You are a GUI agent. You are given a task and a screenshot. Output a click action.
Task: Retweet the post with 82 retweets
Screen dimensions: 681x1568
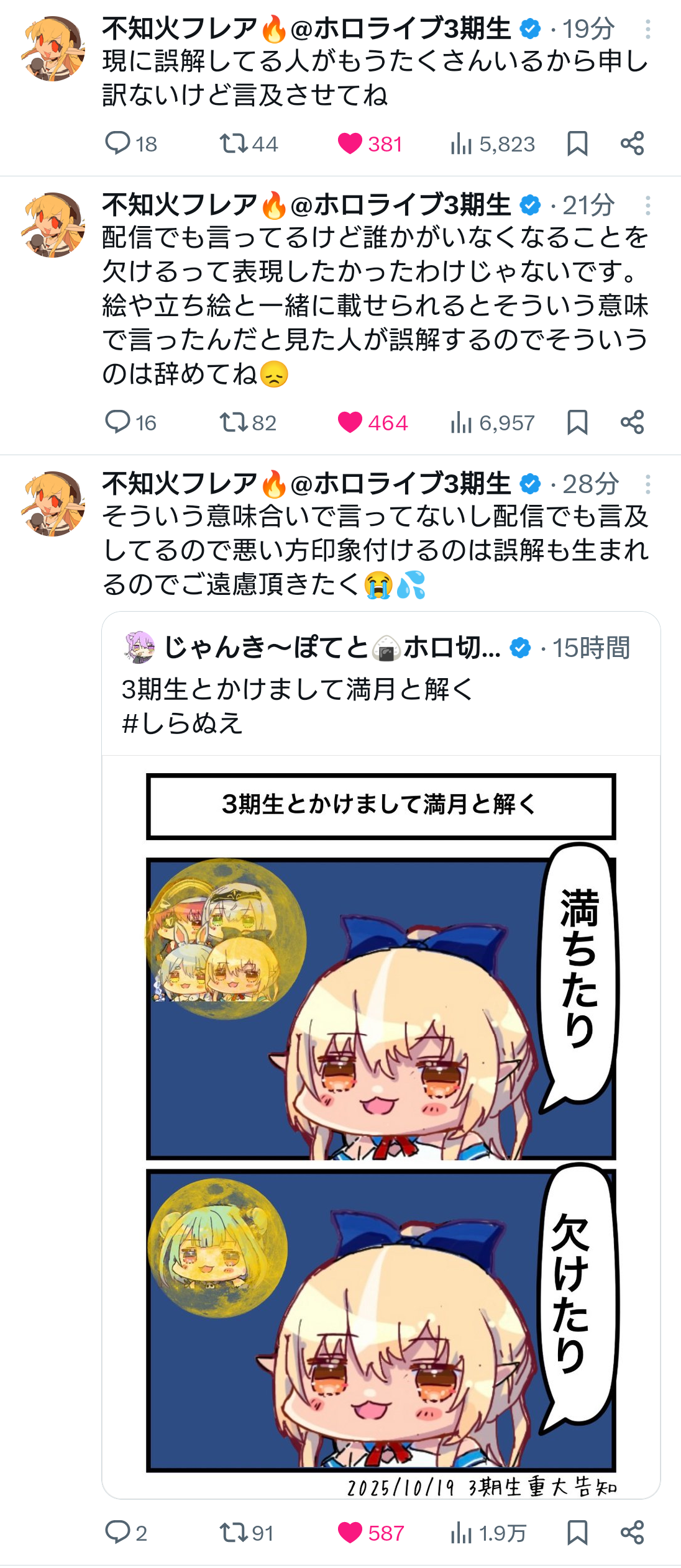coord(247,423)
